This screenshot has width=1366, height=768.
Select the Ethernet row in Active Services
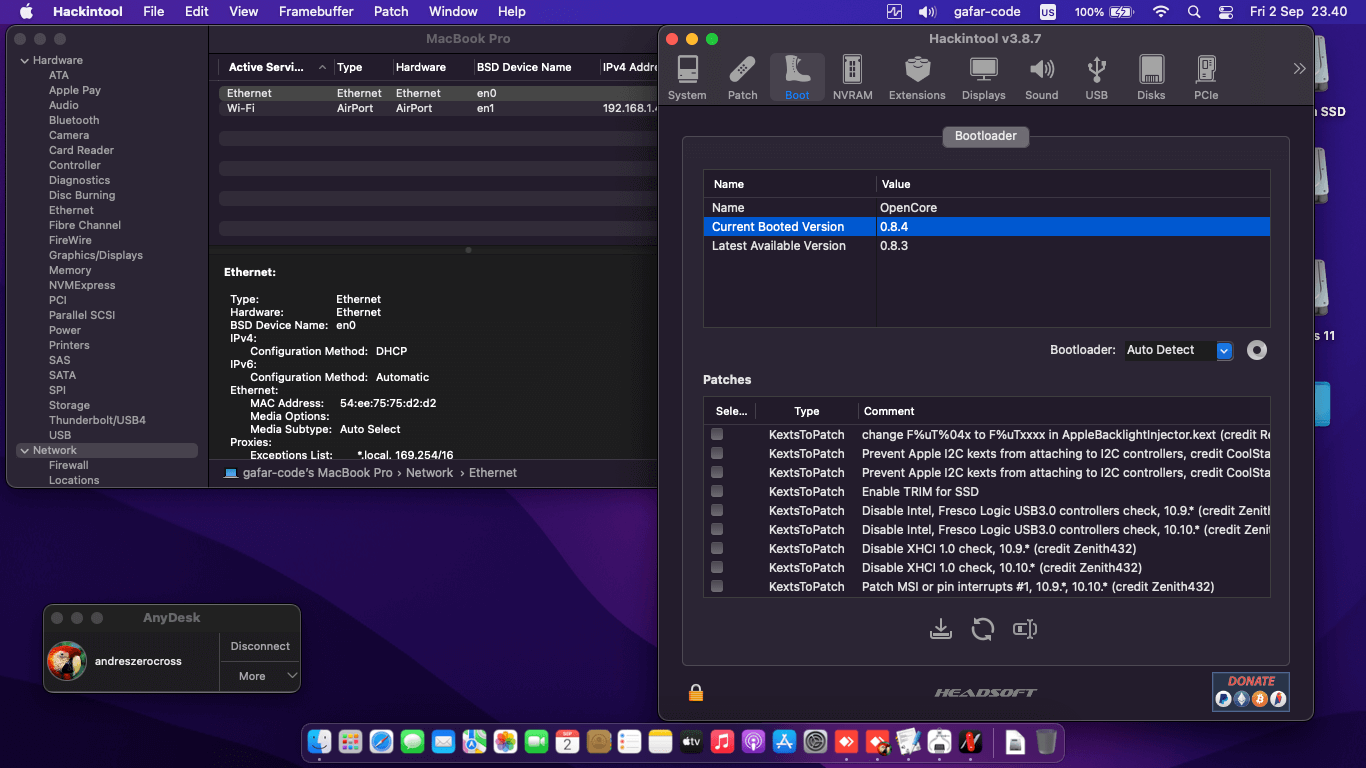pyautogui.click(x=438, y=93)
